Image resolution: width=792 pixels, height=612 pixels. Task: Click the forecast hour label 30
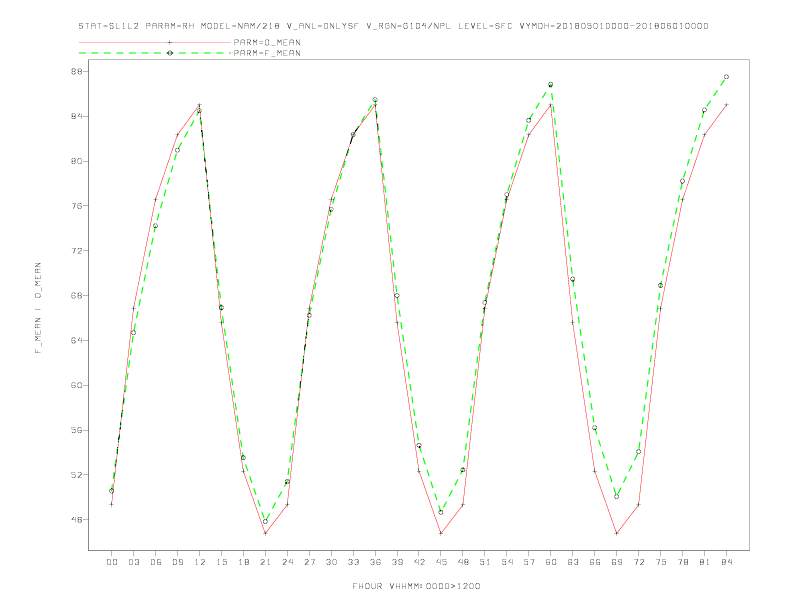pos(331,562)
